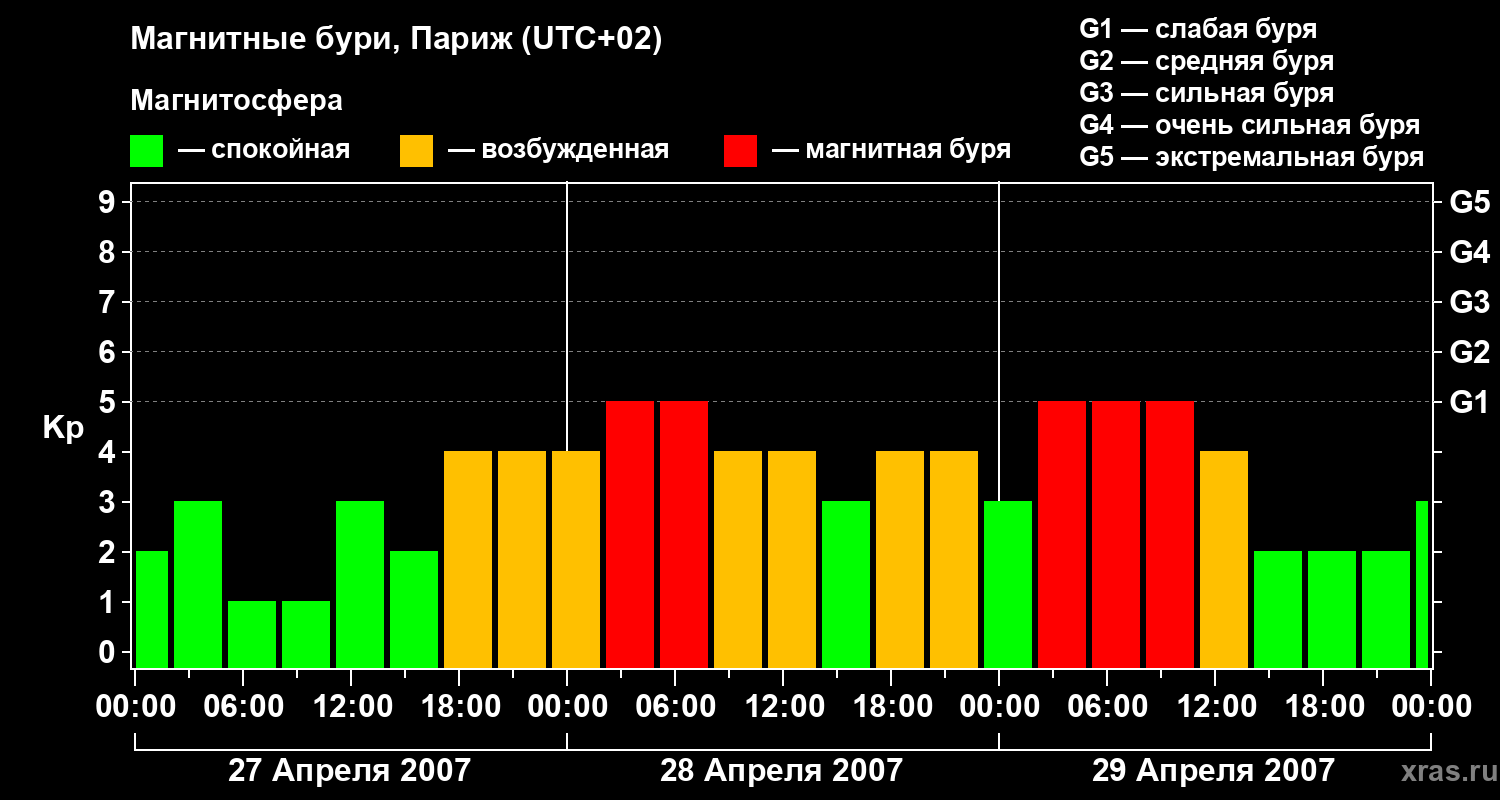
Task: Click the red bar, 29 April 03:00–06:00
Action: [1062, 535]
